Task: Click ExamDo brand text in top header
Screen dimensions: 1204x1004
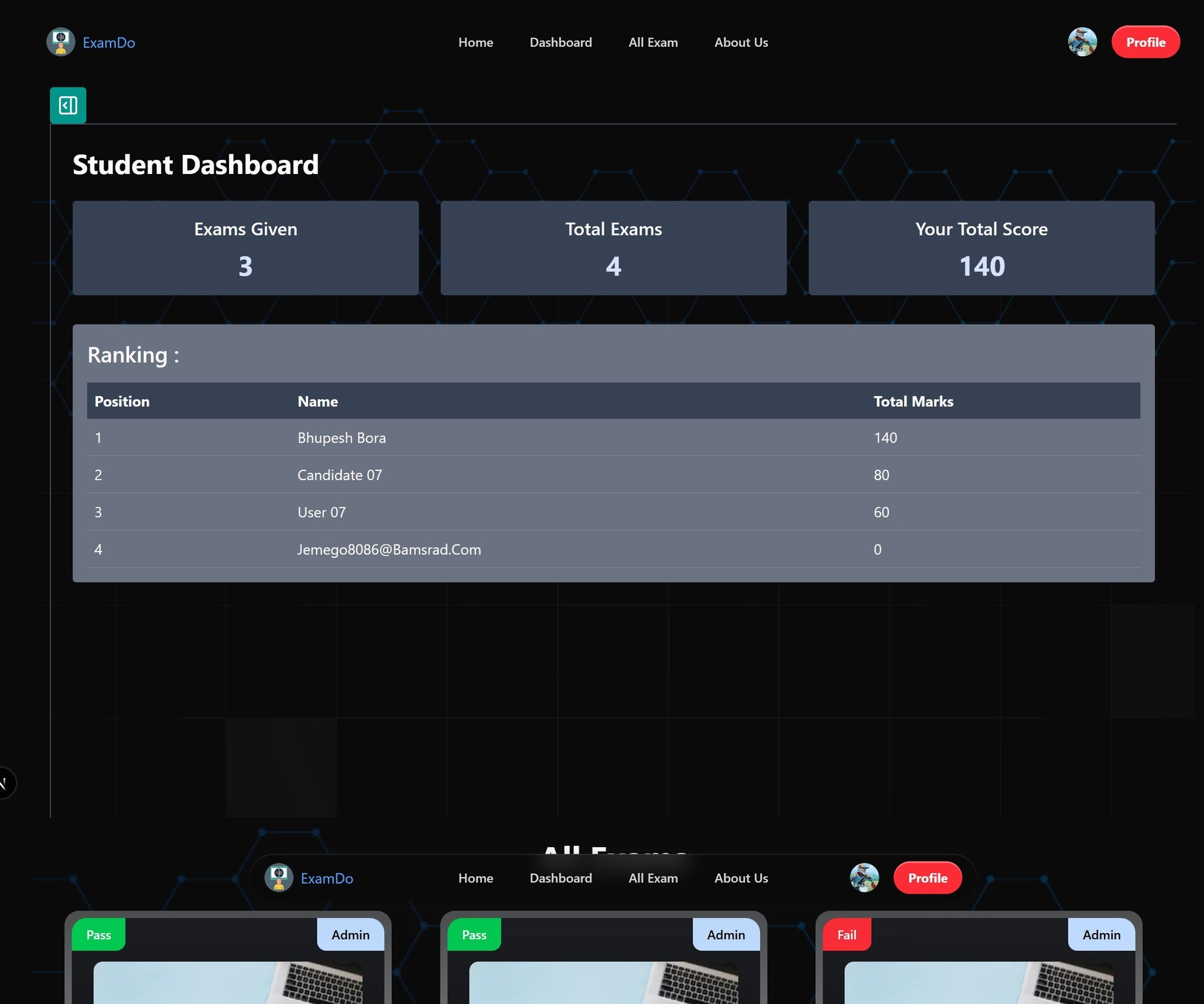Action: [109, 43]
